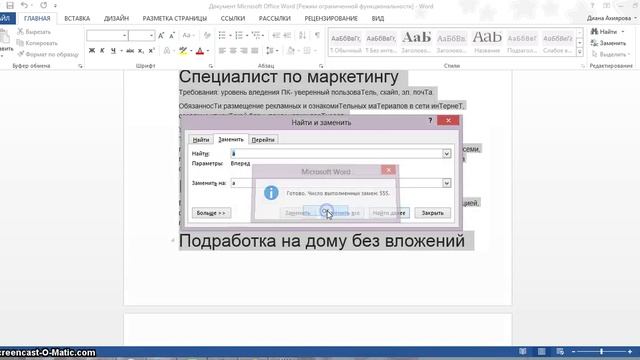640x360 pixels.
Task: Click the Закрыть button in dialog
Action: click(x=433, y=213)
